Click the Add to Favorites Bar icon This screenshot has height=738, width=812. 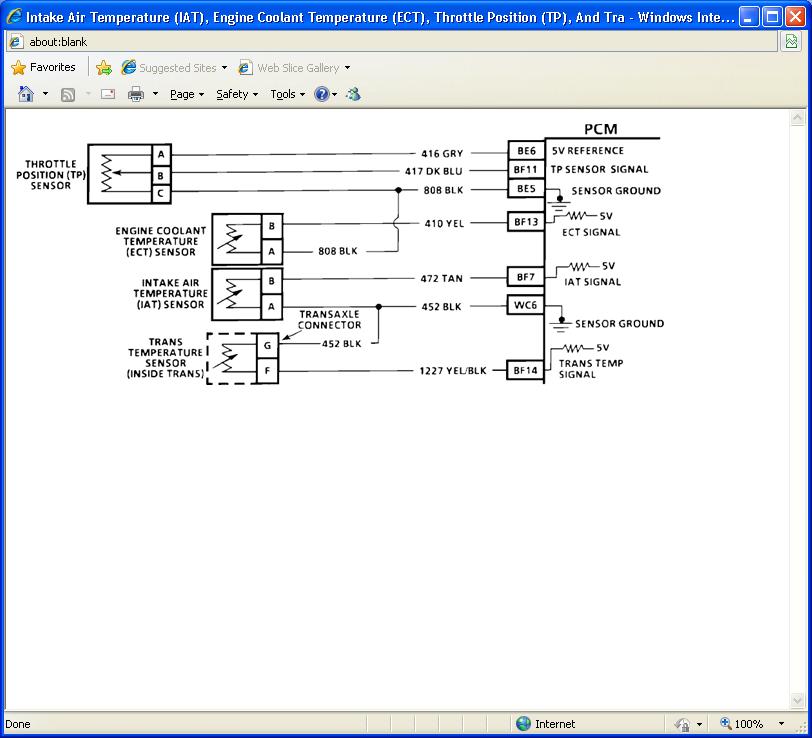point(104,68)
